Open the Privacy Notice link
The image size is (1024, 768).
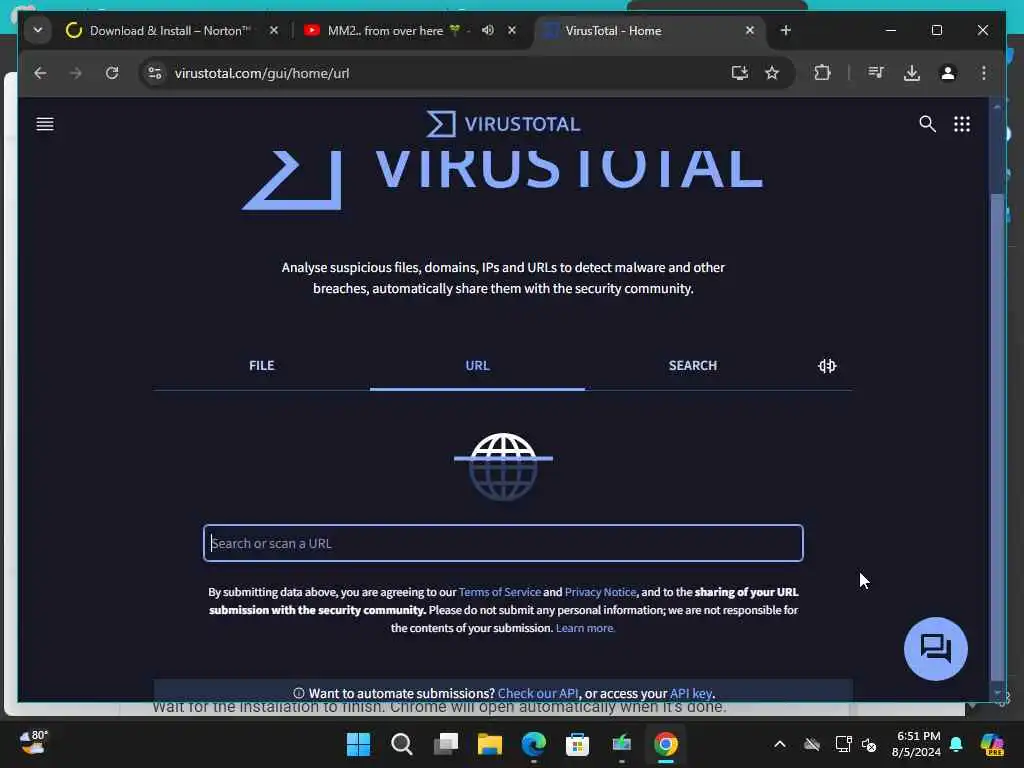[600, 592]
